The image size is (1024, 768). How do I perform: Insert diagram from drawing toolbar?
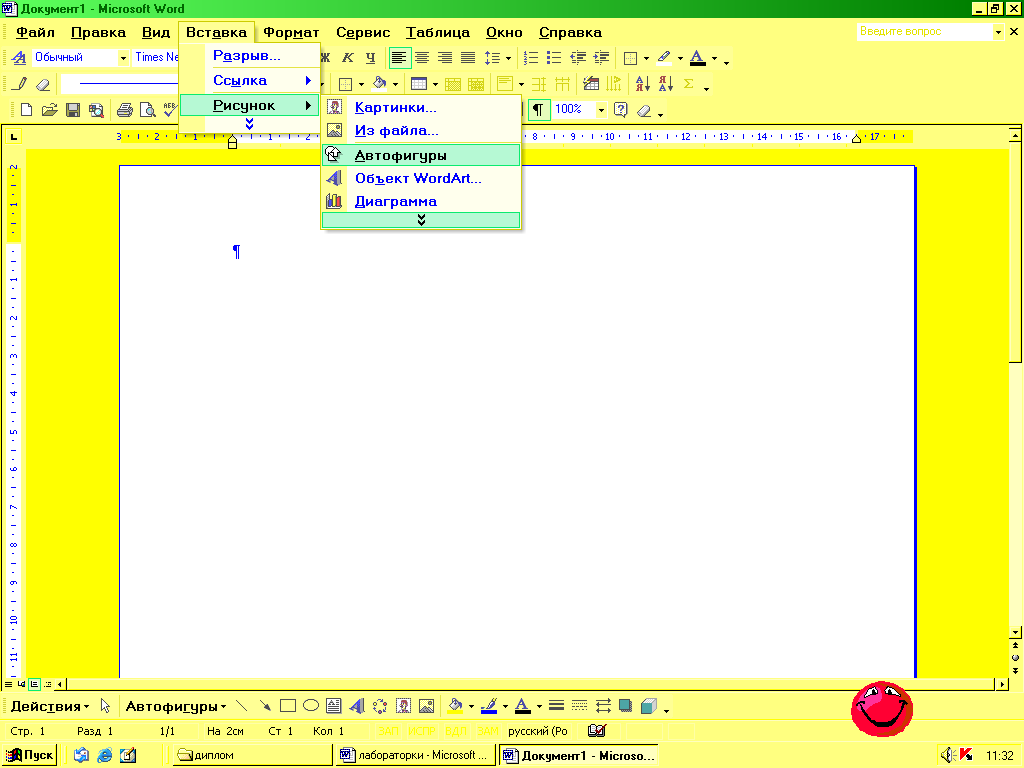(380, 706)
